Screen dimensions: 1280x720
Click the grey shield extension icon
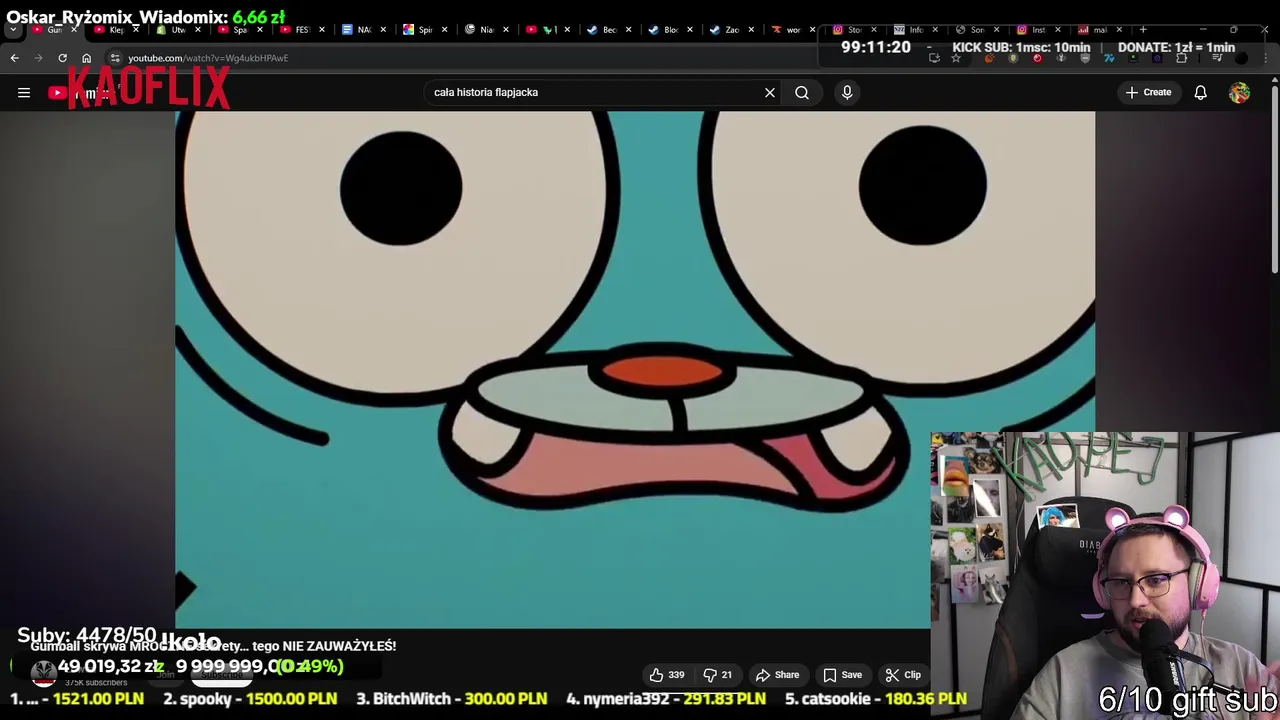[x=1085, y=58]
